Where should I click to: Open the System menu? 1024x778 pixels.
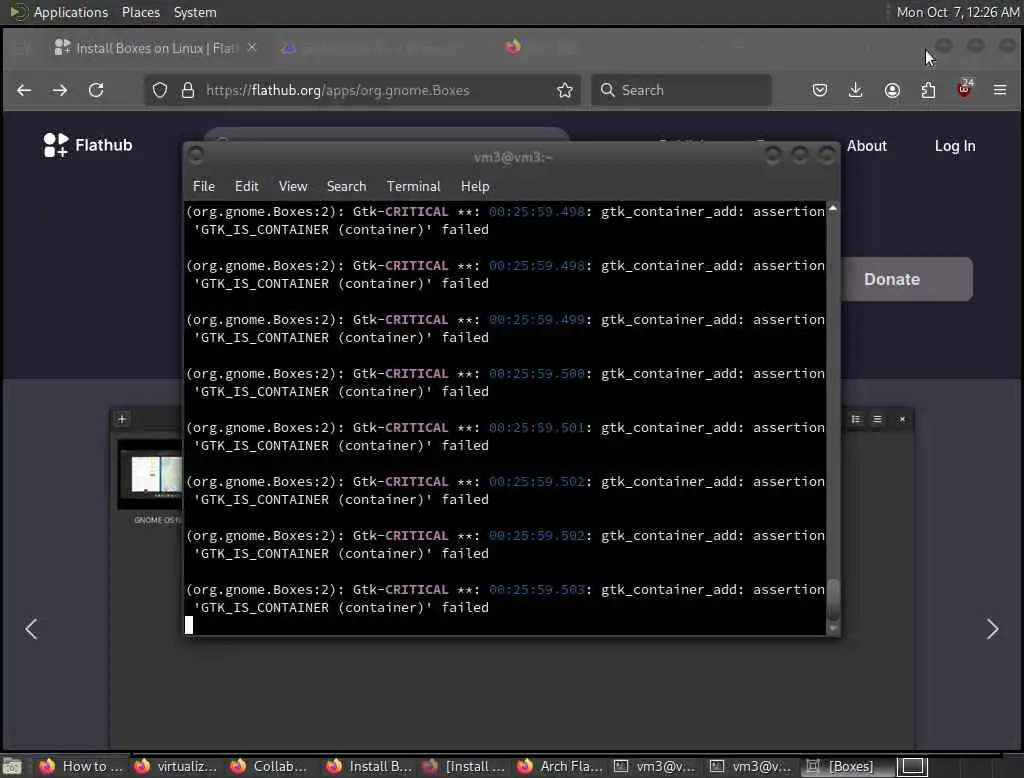click(195, 12)
